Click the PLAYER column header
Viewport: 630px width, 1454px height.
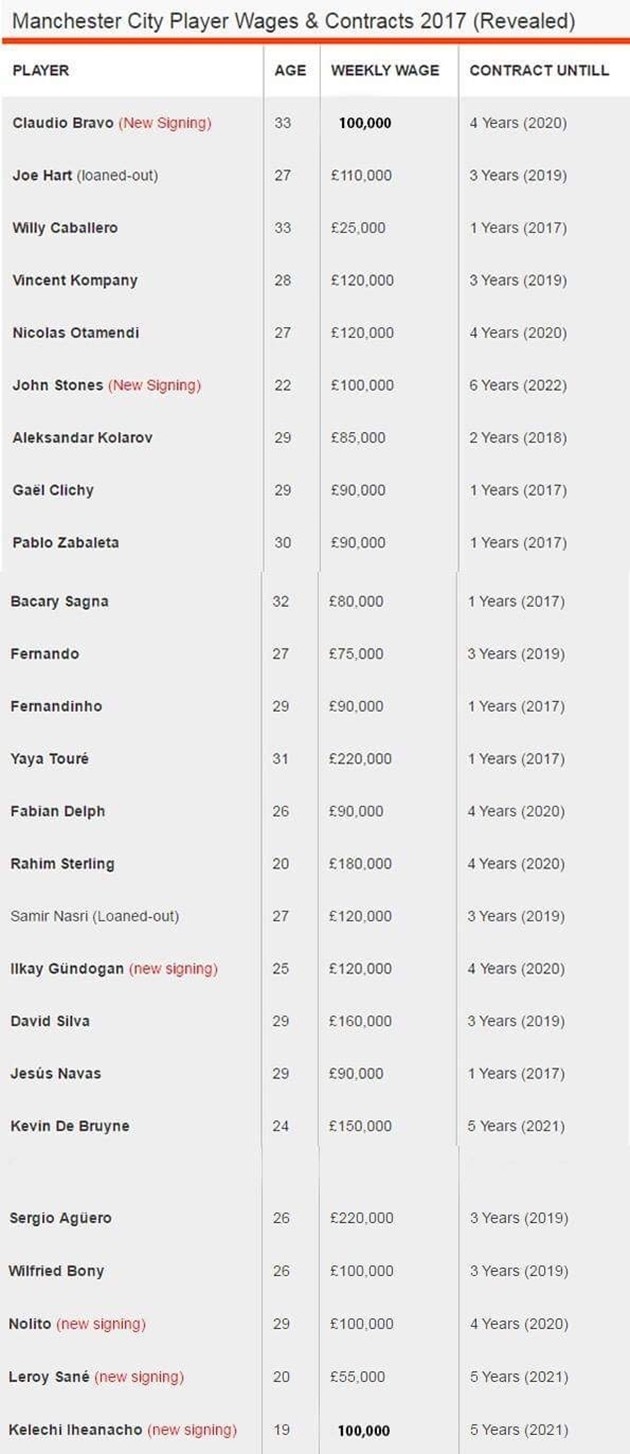(41, 71)
